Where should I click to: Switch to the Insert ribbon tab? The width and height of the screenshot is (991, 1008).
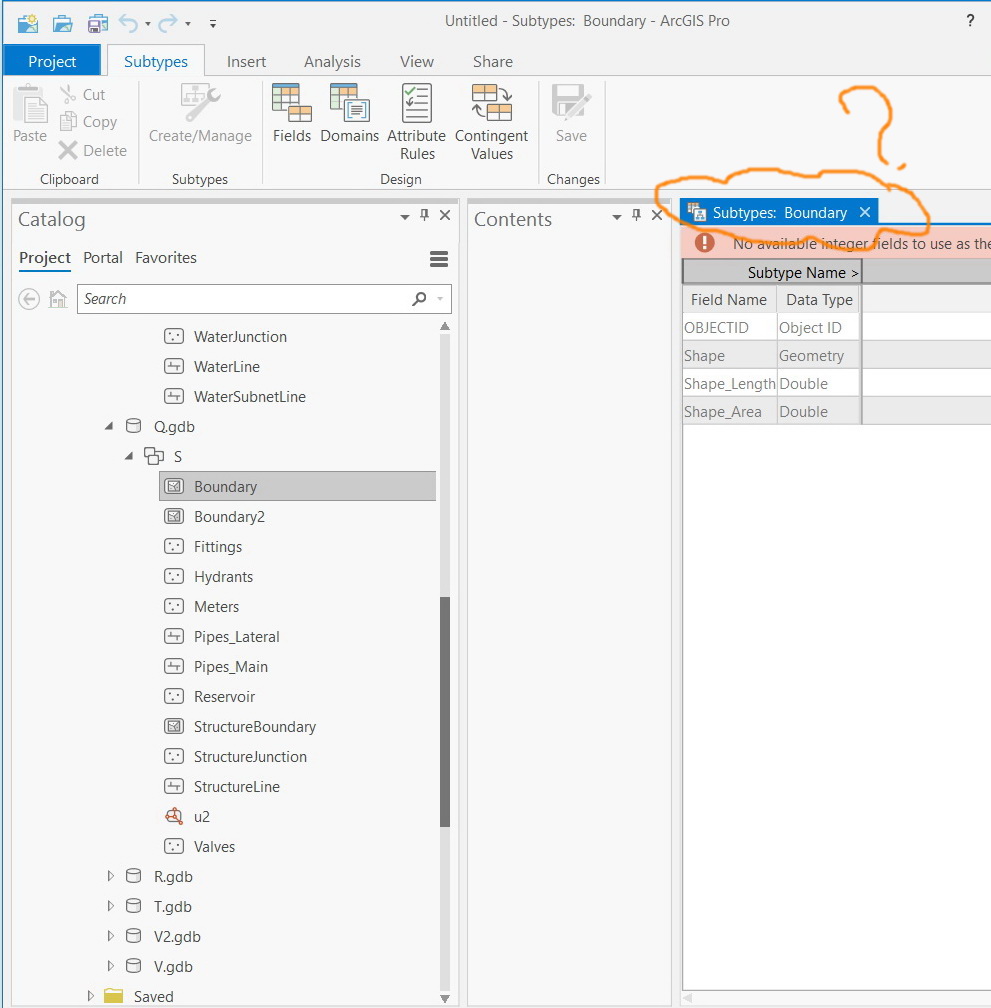tap(246, 61)
